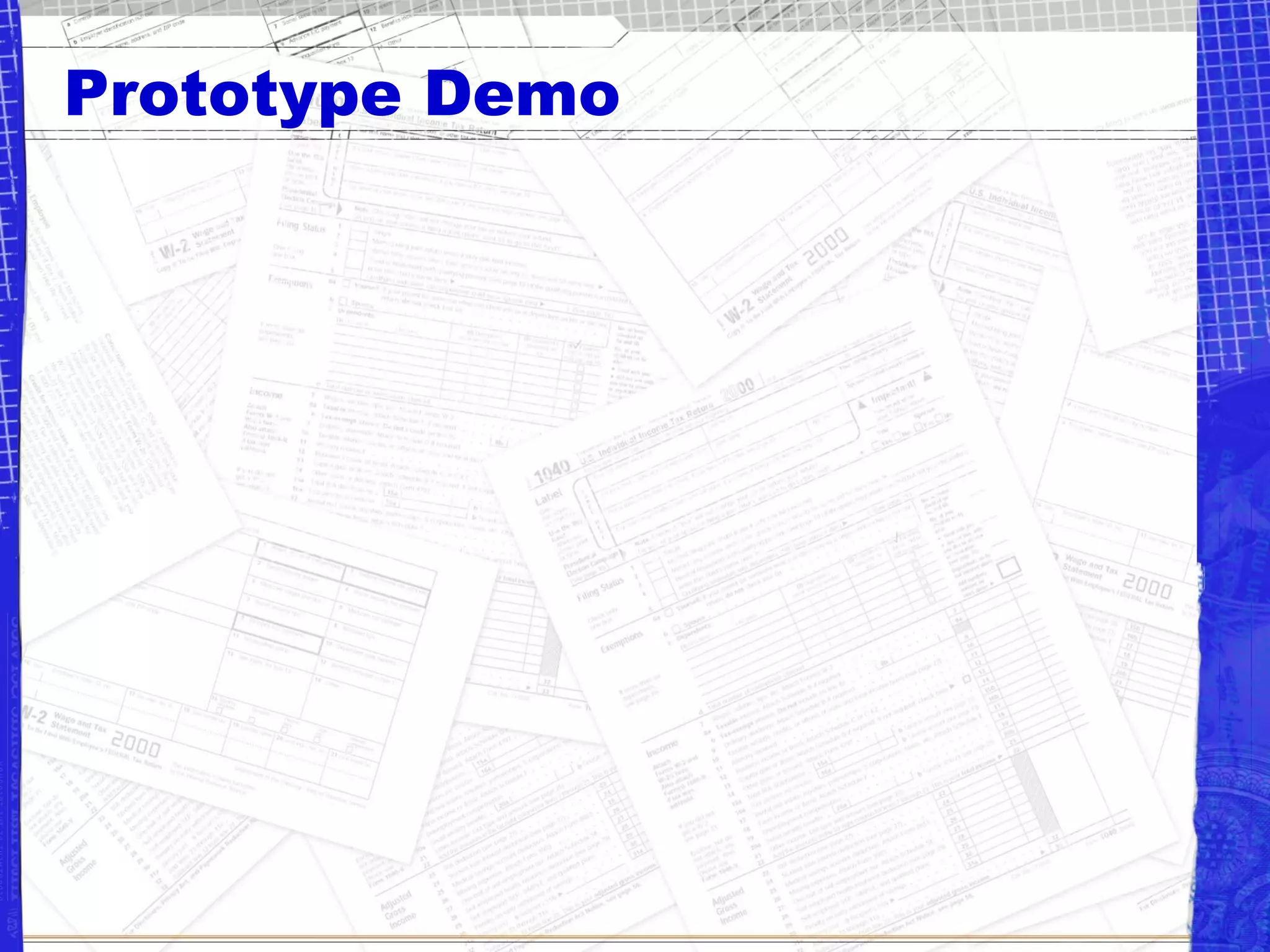Screen dimensions: 1270x952
Task: Click the 2000 year on right-edge W-2 form
Action: (1148, 586)
